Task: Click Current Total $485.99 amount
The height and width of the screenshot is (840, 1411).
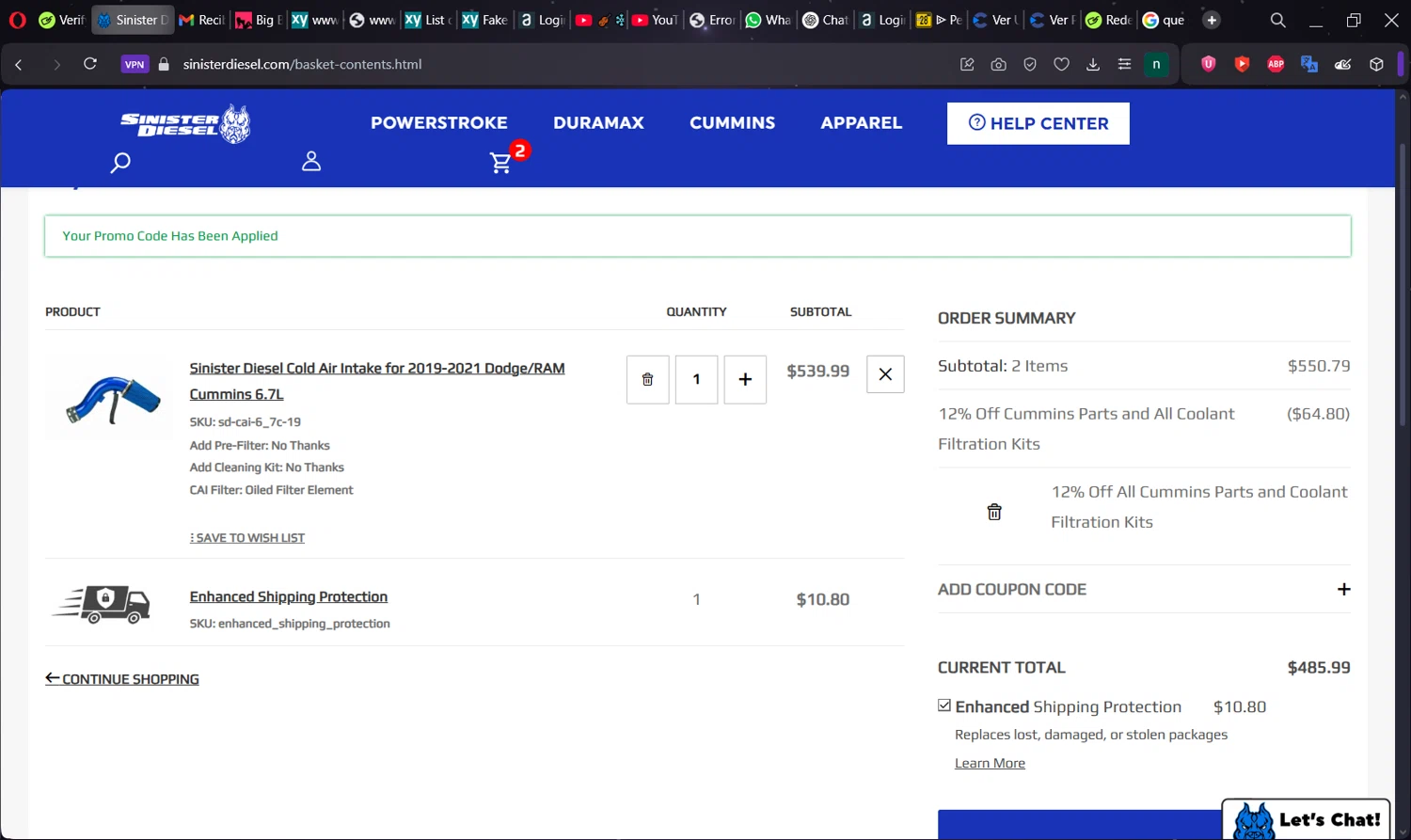Action: [x=1319, y=667]
